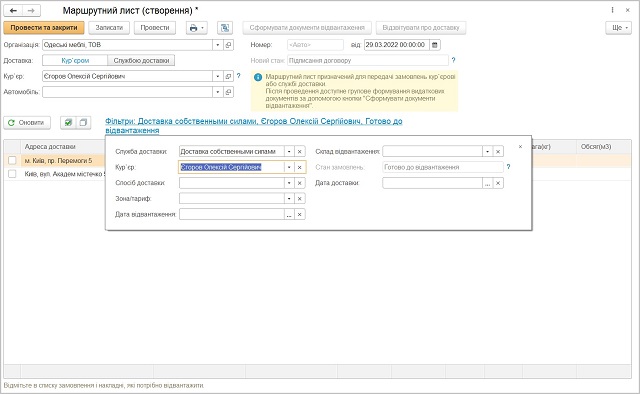
Task: Click the Автомобіль input field
Action: pyautogui.click(x=127, y=92)
